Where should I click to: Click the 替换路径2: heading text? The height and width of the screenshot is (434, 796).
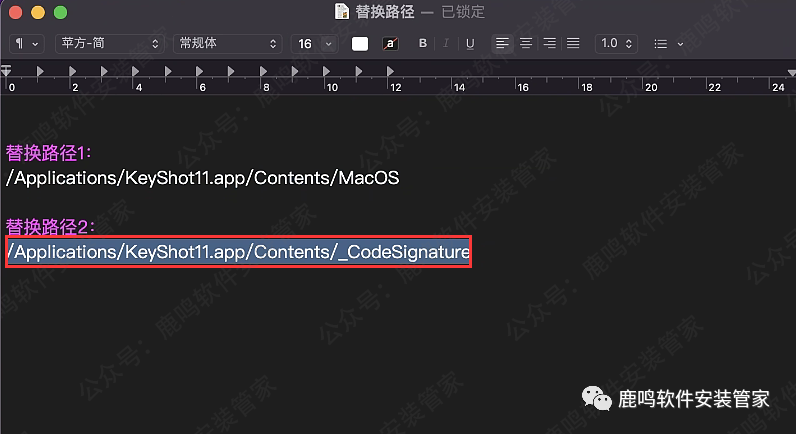tap(50, 226)
